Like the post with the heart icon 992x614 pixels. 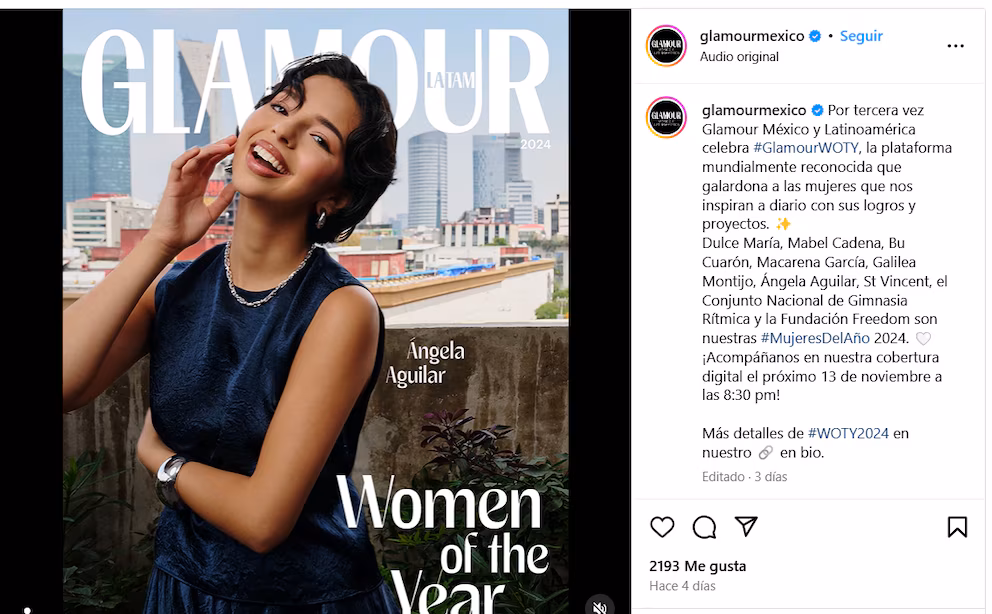click(662, 527)
